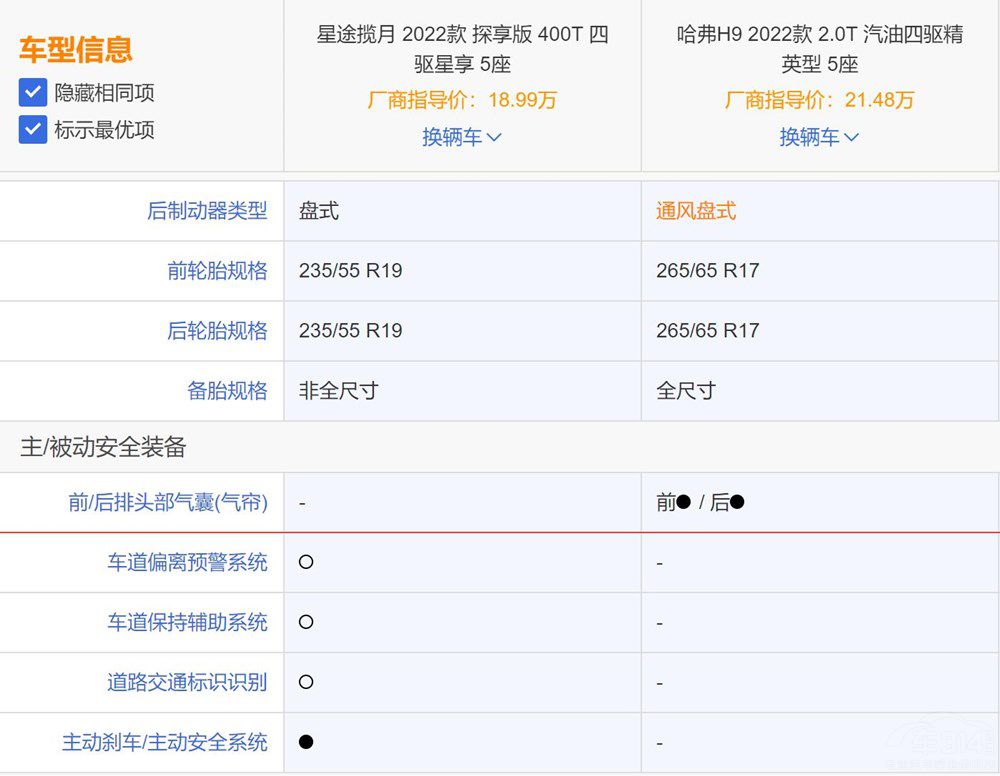Toggle the 隐藏相同项 checkbox
The image size is (1000, 776).
33,93
